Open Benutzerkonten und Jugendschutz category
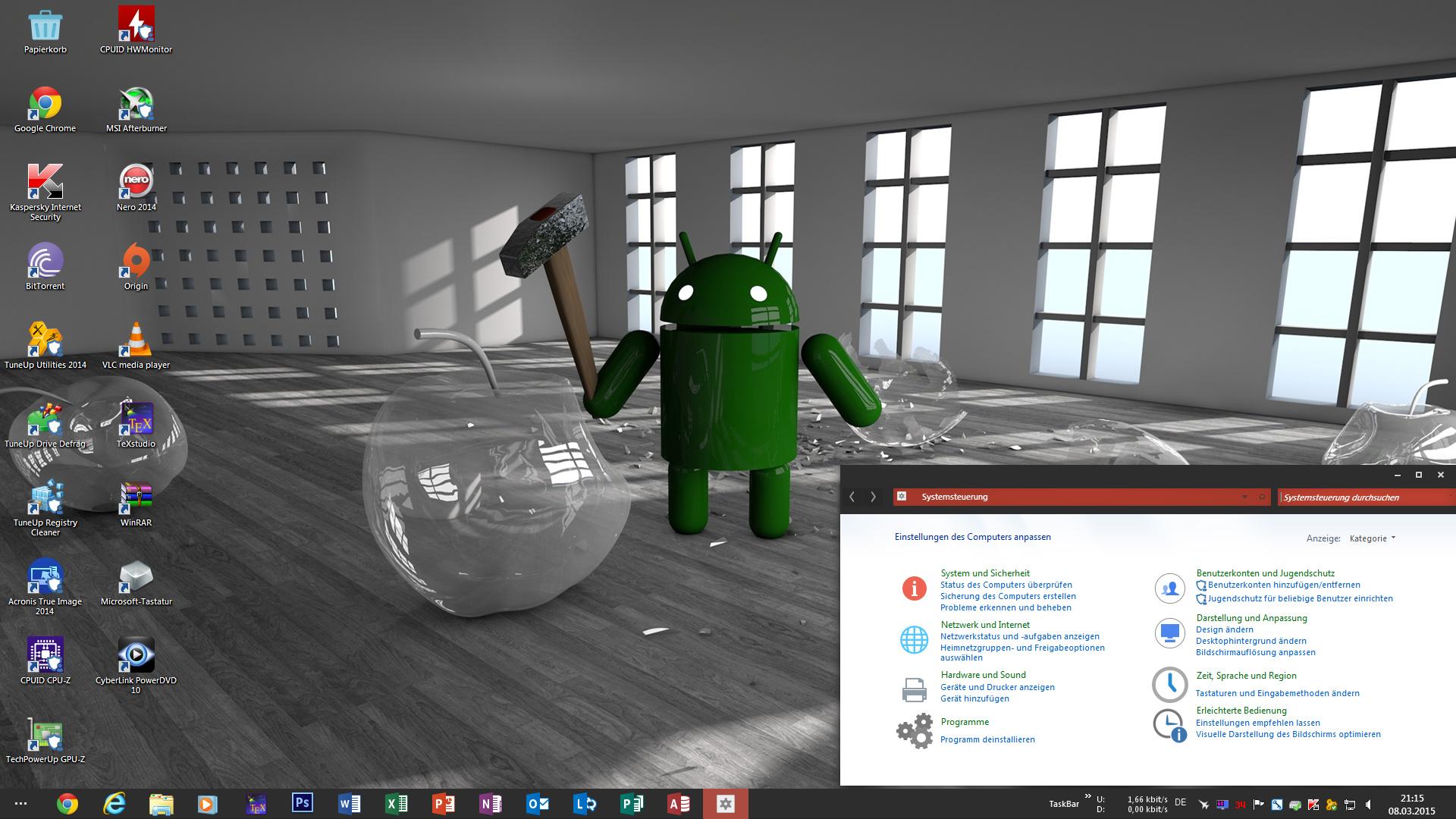Image resolution: width=1456 pixels, height=819 pixels. 1265,573
